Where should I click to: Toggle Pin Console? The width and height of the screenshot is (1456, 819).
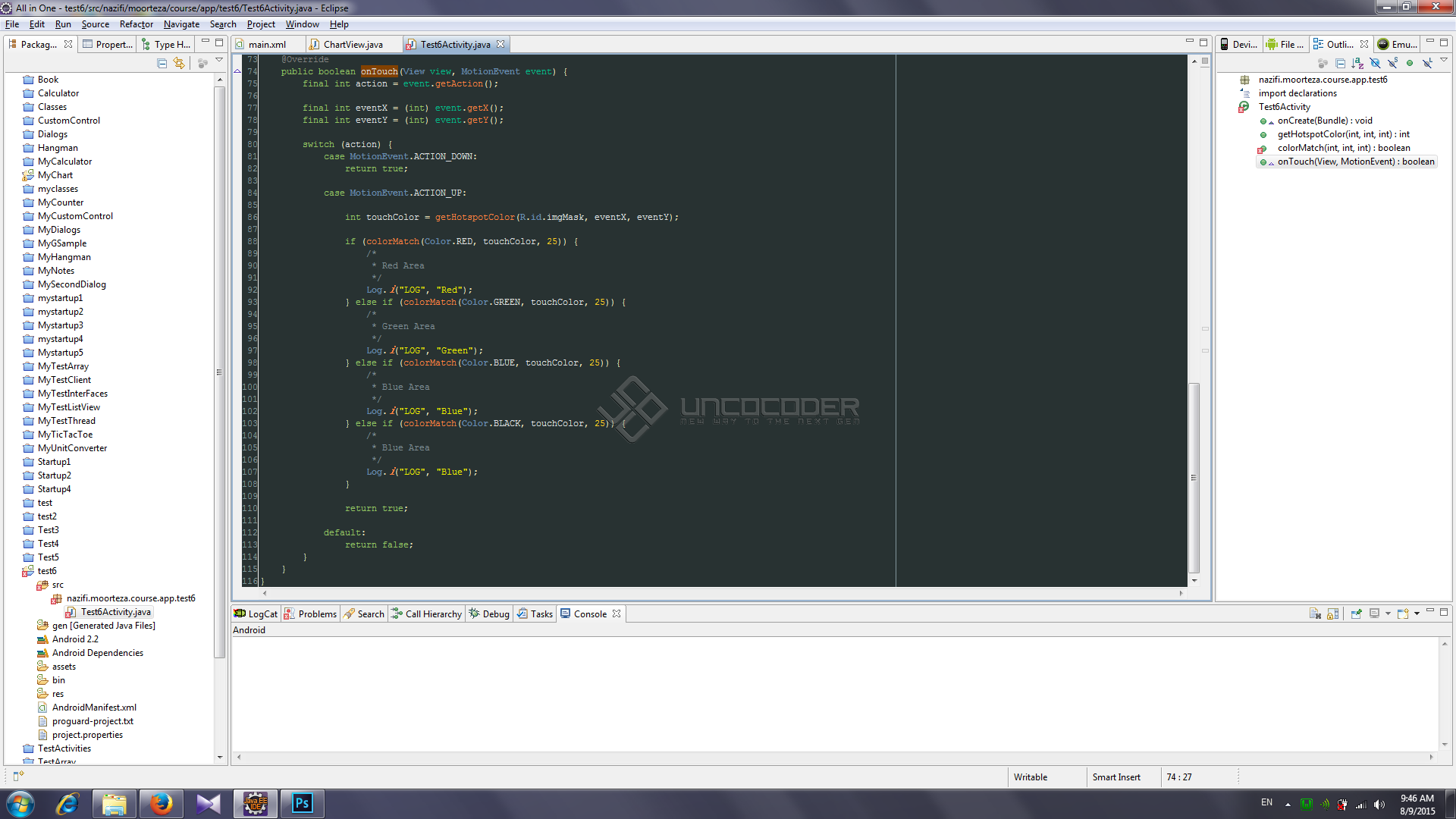coord(1357,613)
